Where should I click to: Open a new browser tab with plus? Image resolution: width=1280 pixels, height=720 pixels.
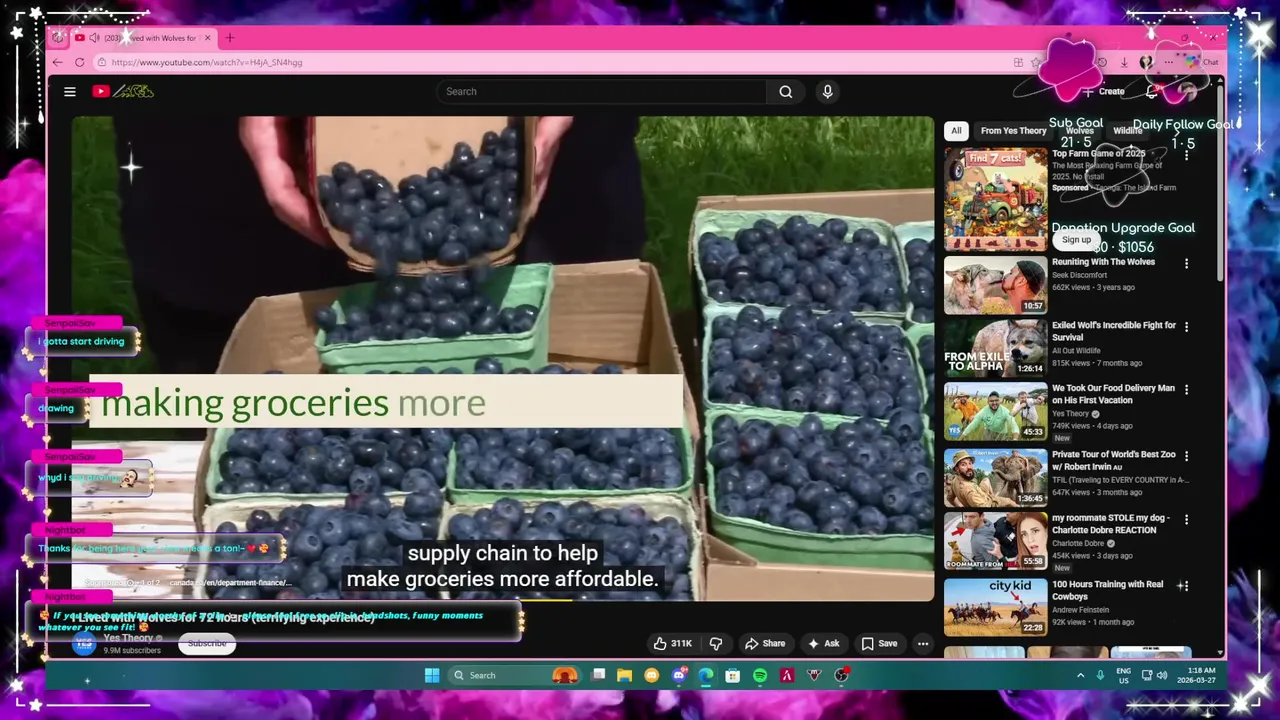[230, 38]
